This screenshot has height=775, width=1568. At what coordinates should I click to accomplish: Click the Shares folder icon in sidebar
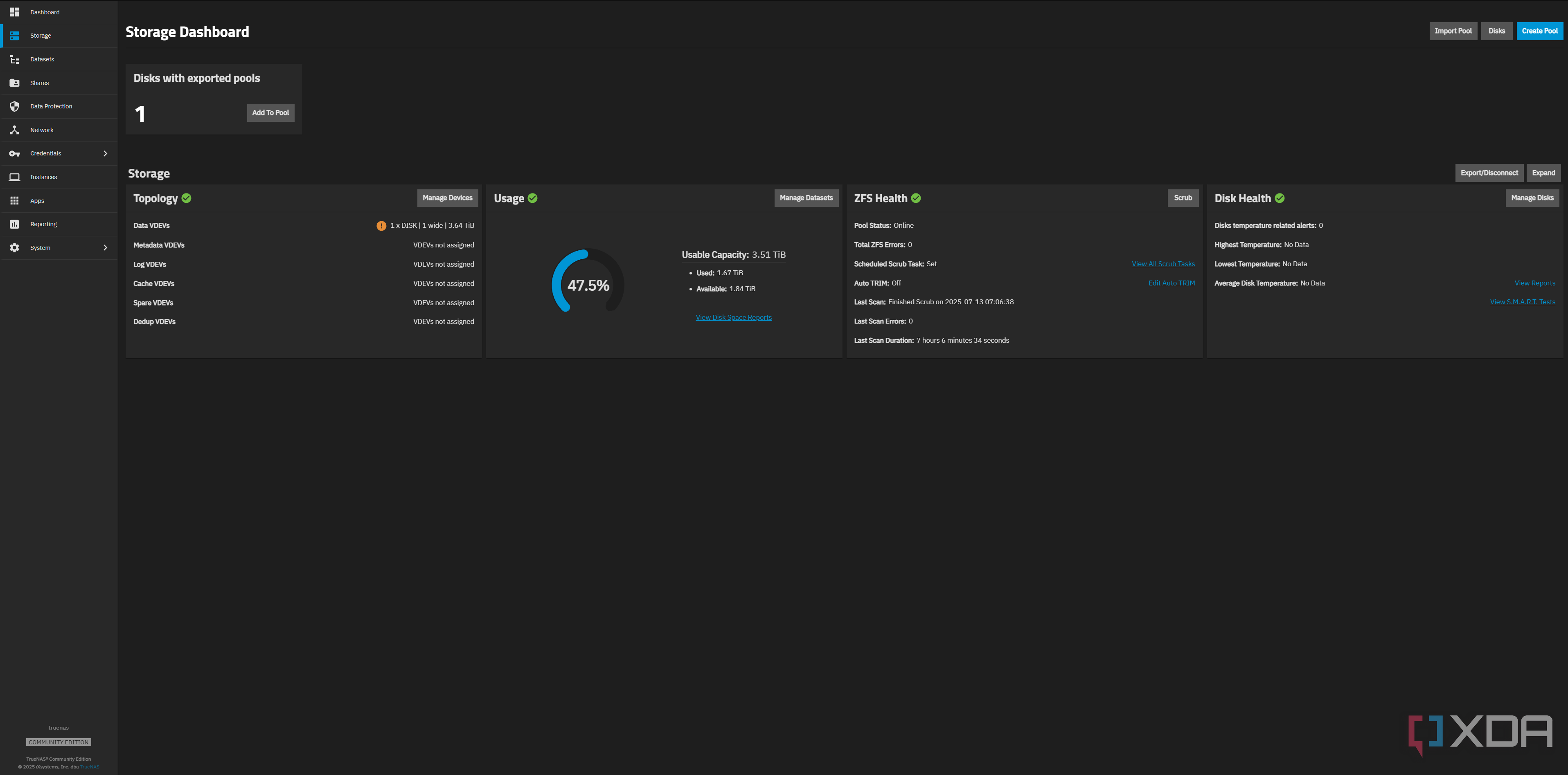click(x=15, y=83)
